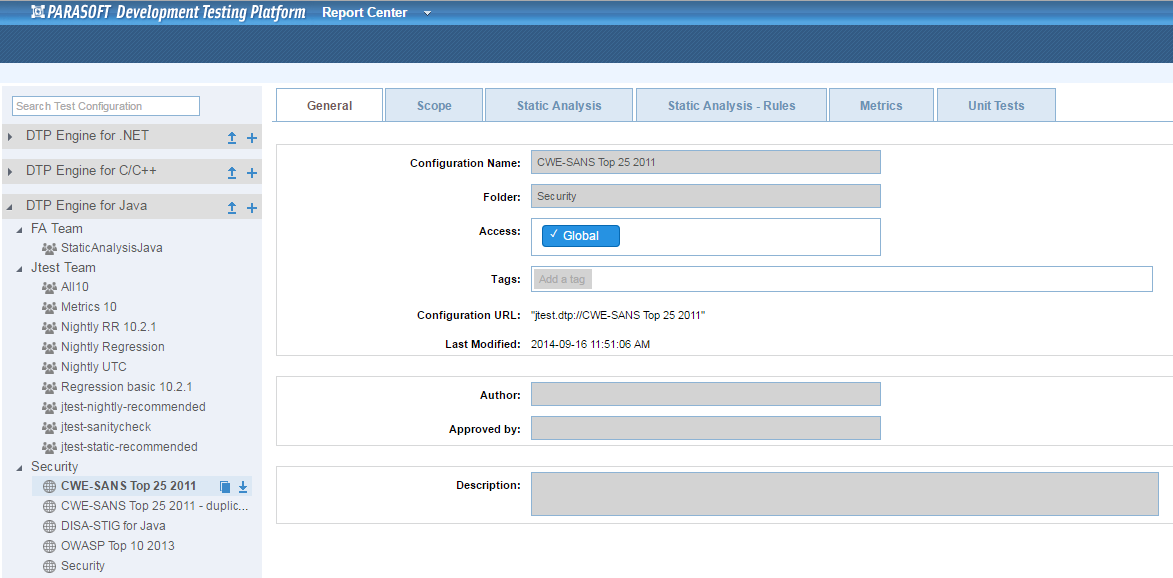Open the Static Analysis - Rules tab
This screenshot has height=578, width=1173.
point(732,105)
